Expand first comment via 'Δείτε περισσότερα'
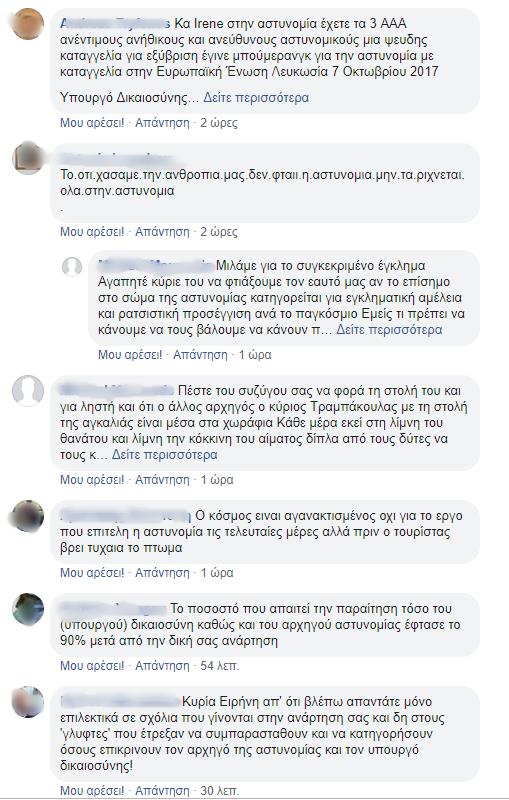This screenshot has height=800, width=509. 256,97
